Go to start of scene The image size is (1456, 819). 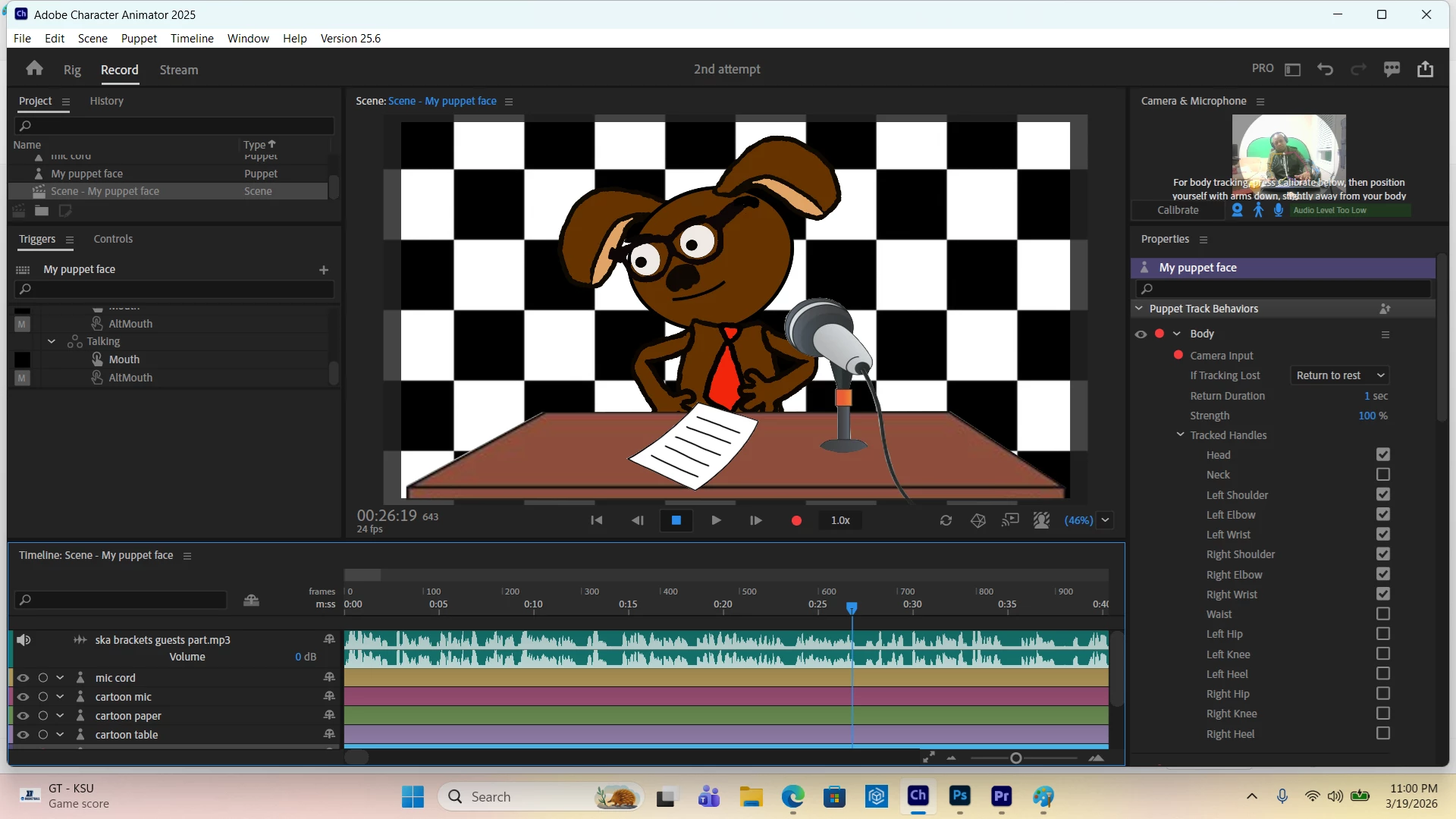point(597,520)
